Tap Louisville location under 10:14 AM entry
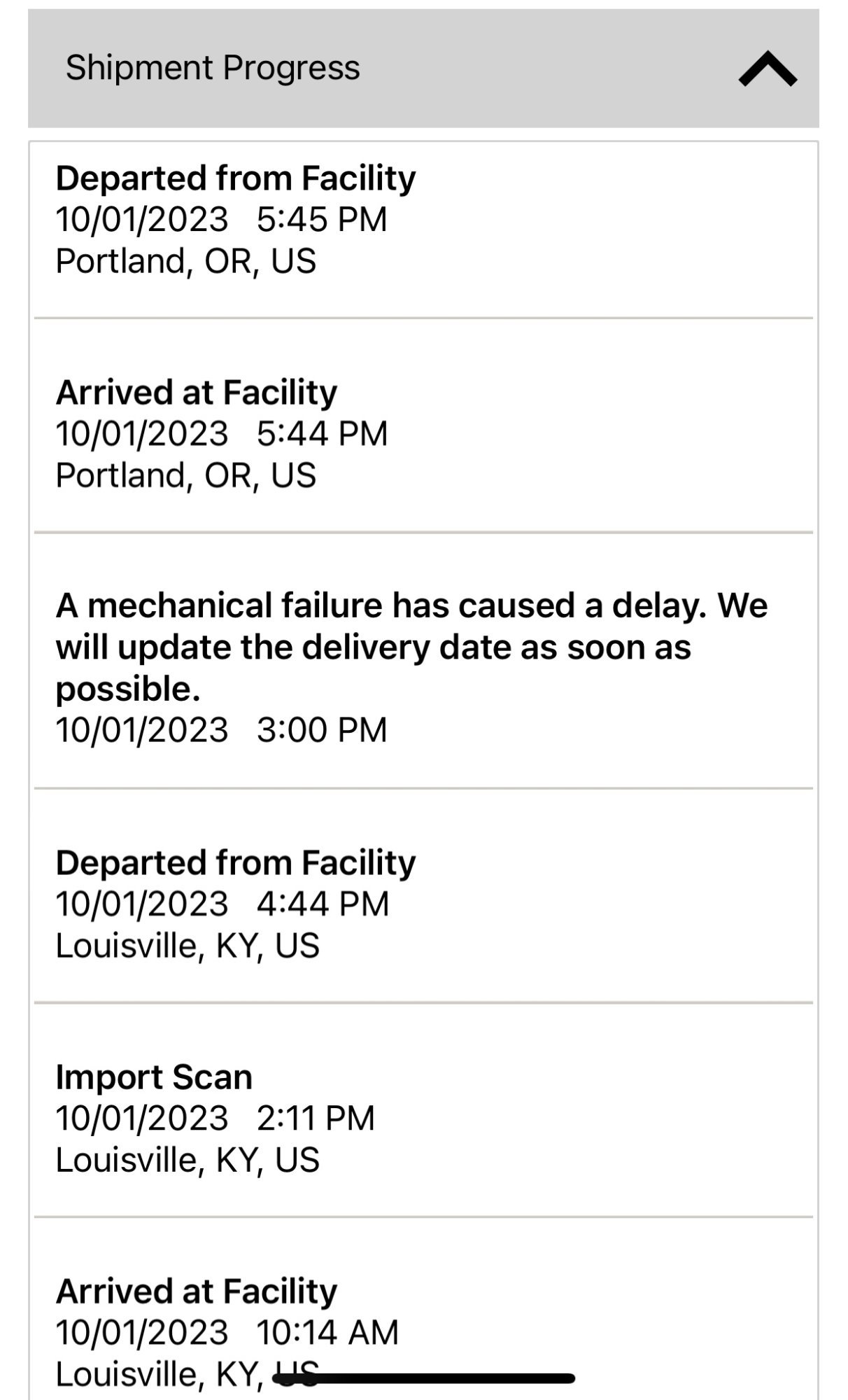 coord(161,1373)
